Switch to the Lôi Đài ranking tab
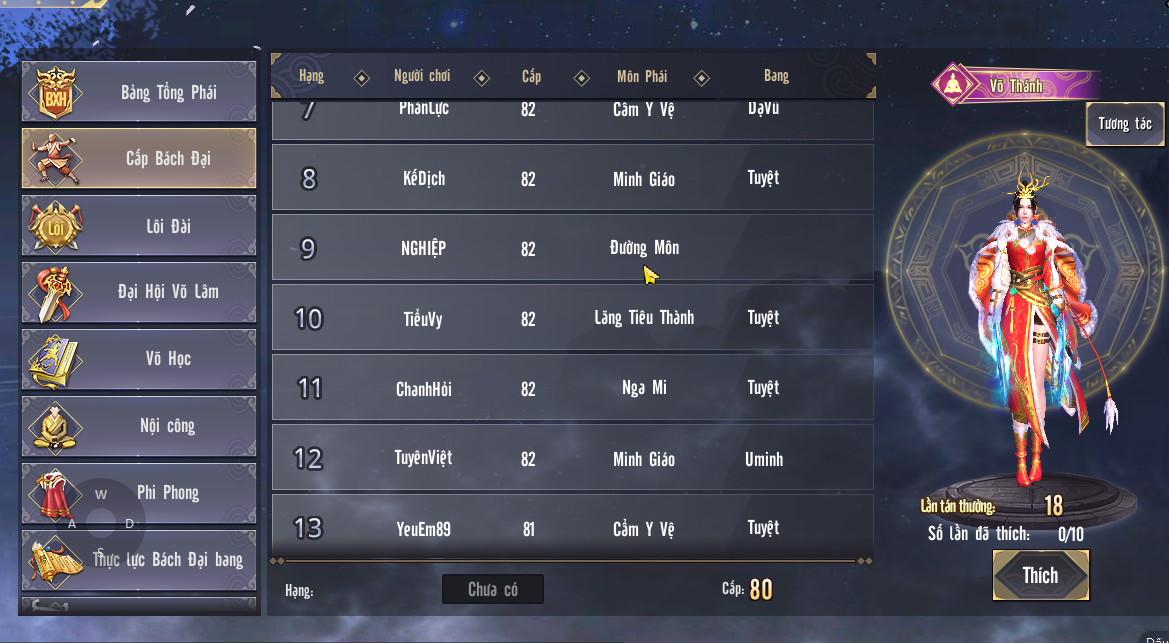The height and width of the screenshot is (643, 1169). (139, 226)
